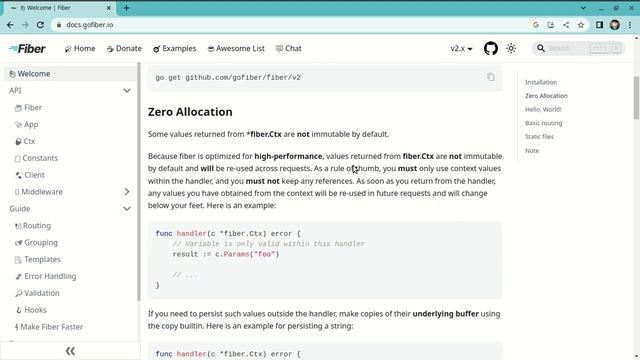The image size is (640, 360).
Task: Open the Fiber GitHub repository icon
Action: click(x=491, y=49)
